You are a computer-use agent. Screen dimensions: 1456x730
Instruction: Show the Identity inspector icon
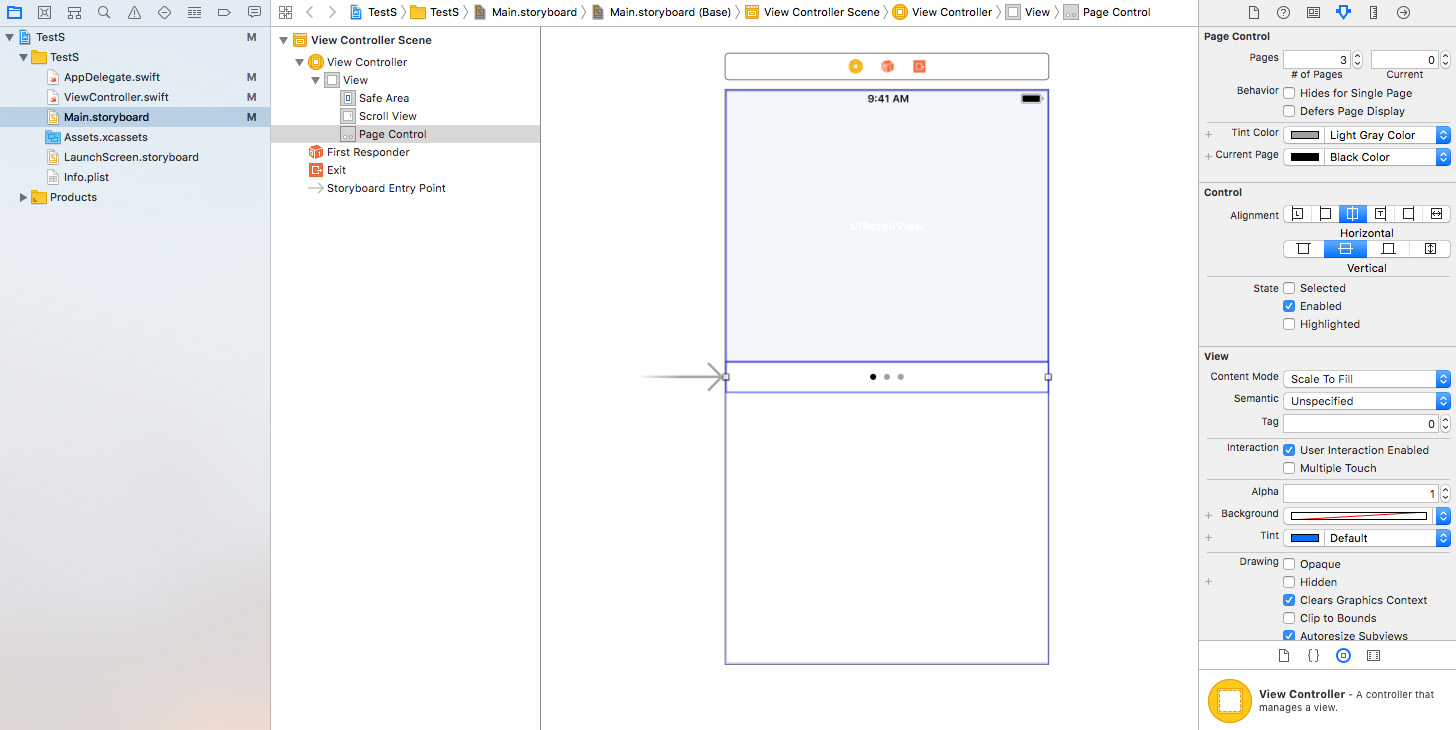click(1313, 12)
